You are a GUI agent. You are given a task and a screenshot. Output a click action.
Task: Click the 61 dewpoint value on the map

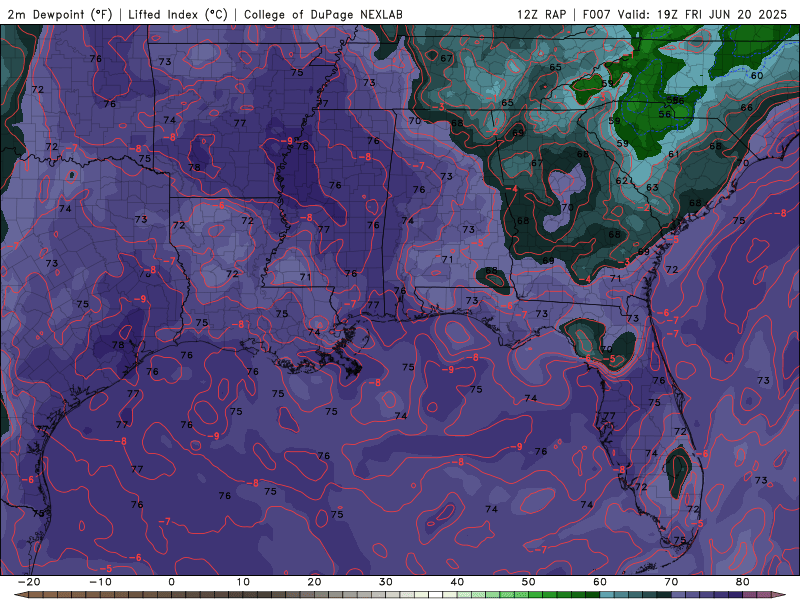(673, 154)
